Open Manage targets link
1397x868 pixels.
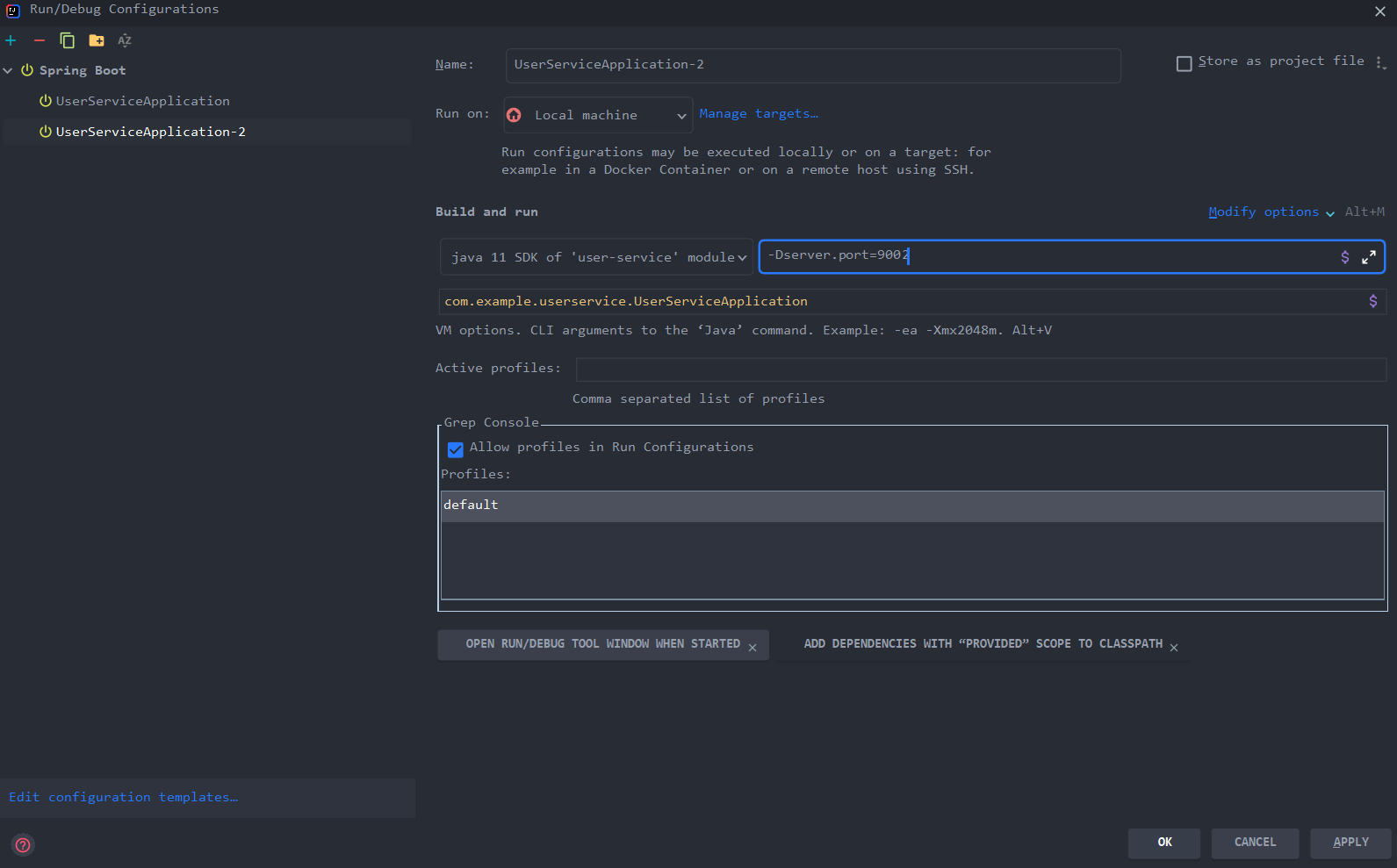[759, 113]
